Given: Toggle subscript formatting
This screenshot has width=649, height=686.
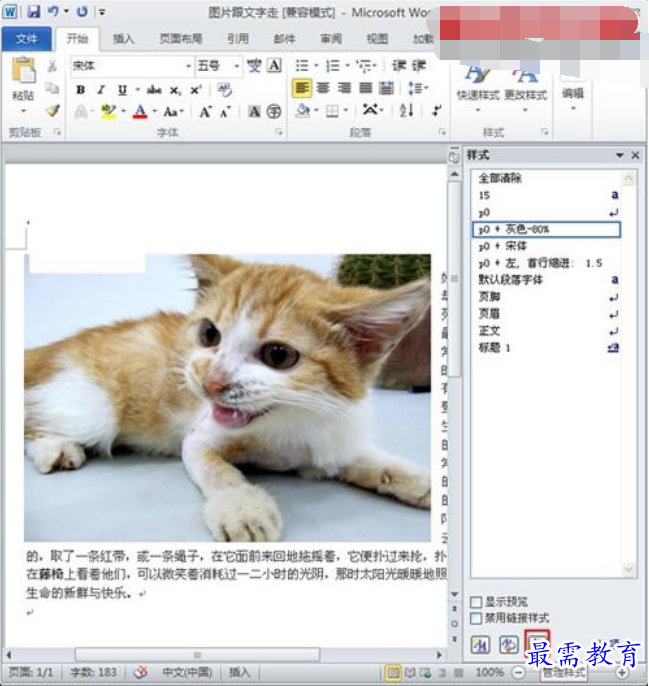Looking at the screenshot, I should (x=175, y=90).
